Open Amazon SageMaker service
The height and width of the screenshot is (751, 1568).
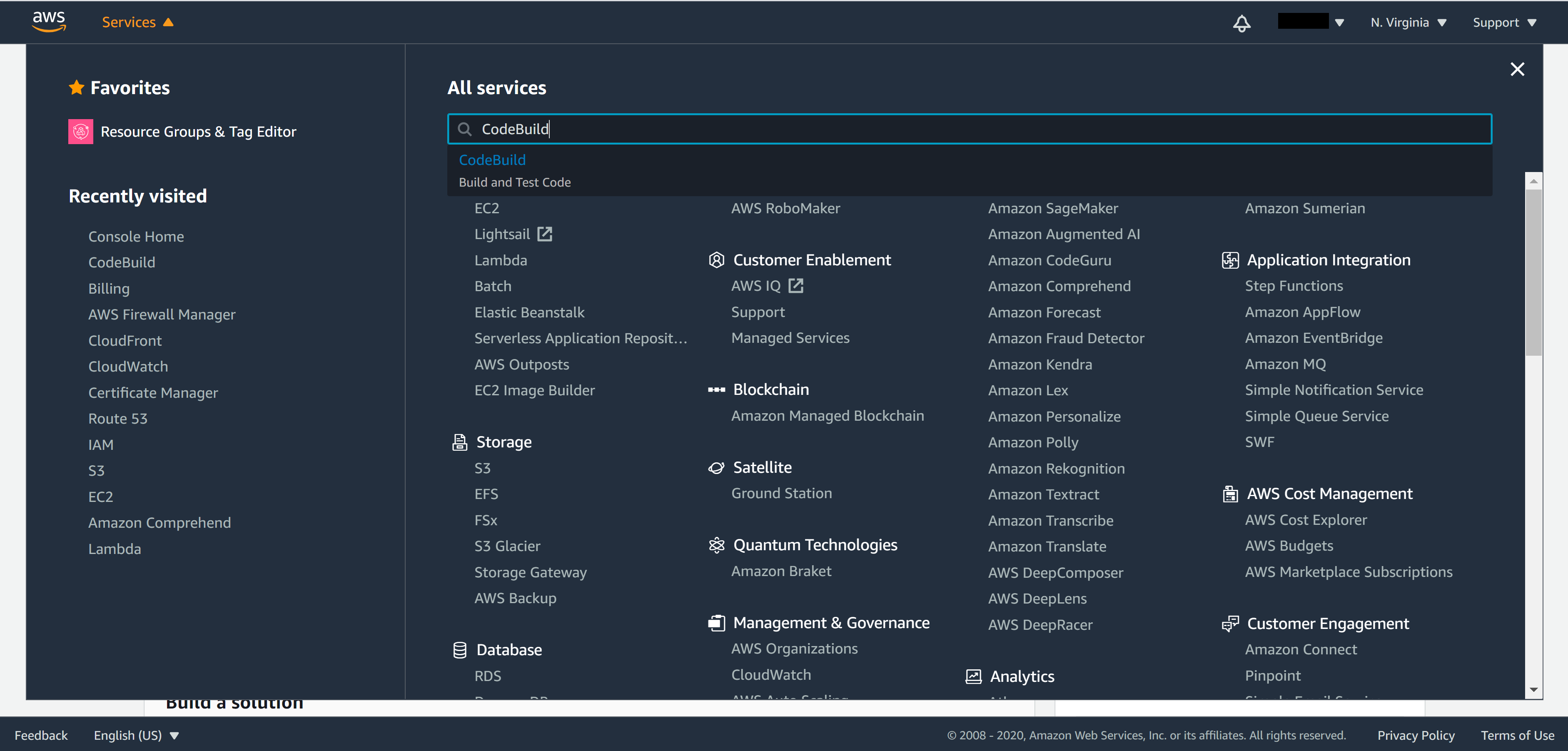pyautogui.click(x=1053, y=208)
